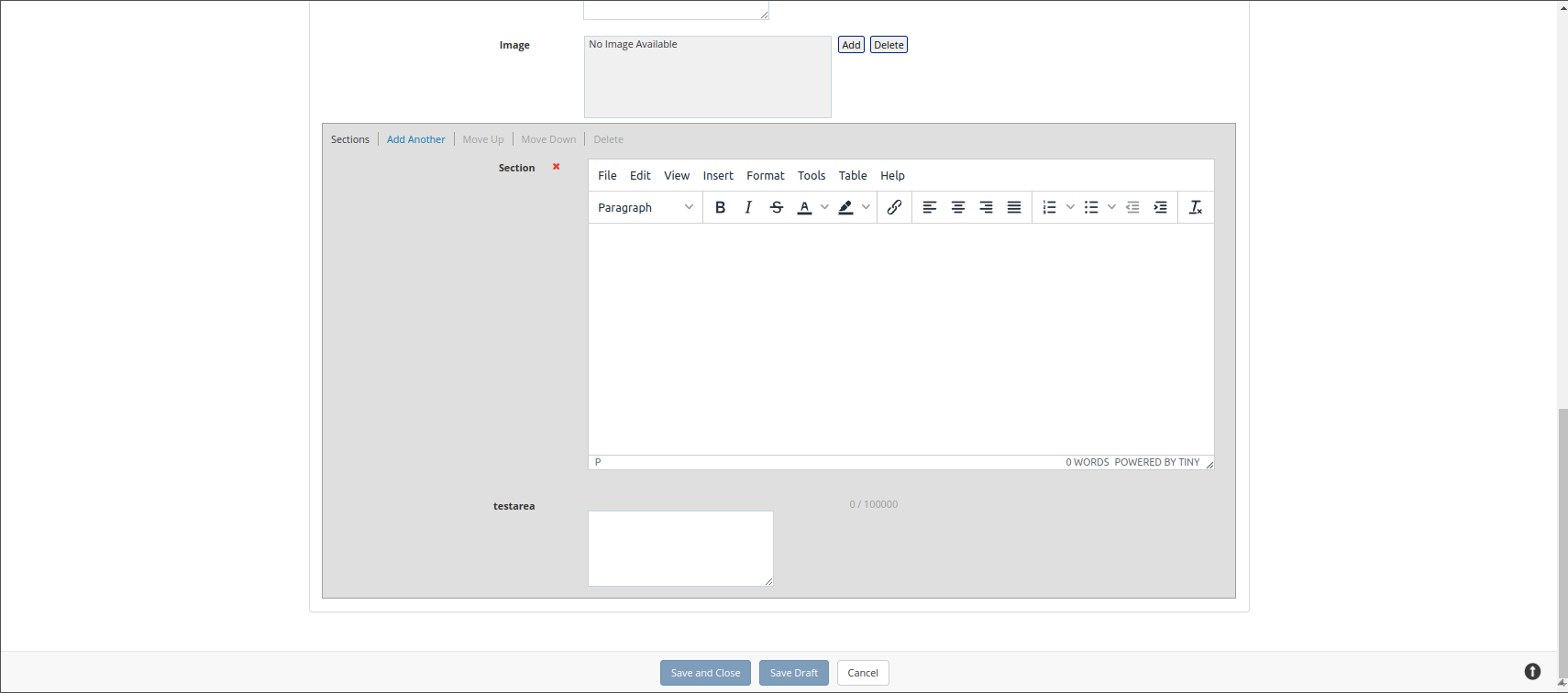Open the Paragraph format dropdown
The height and width of the screenshot is (693, 1568).
646,207
